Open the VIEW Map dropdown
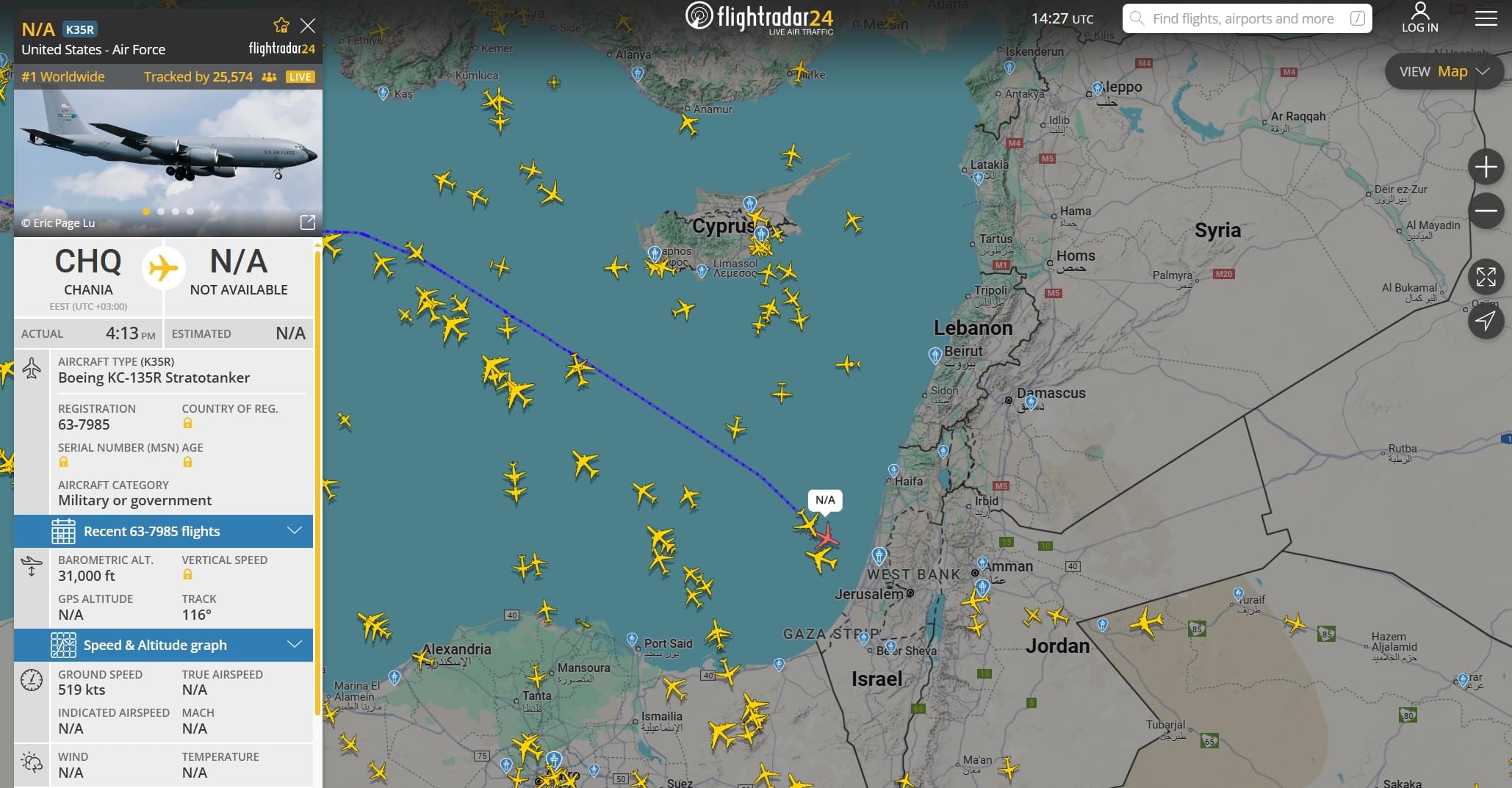Screen dimensions: 1512x788 pos(1444,71)
